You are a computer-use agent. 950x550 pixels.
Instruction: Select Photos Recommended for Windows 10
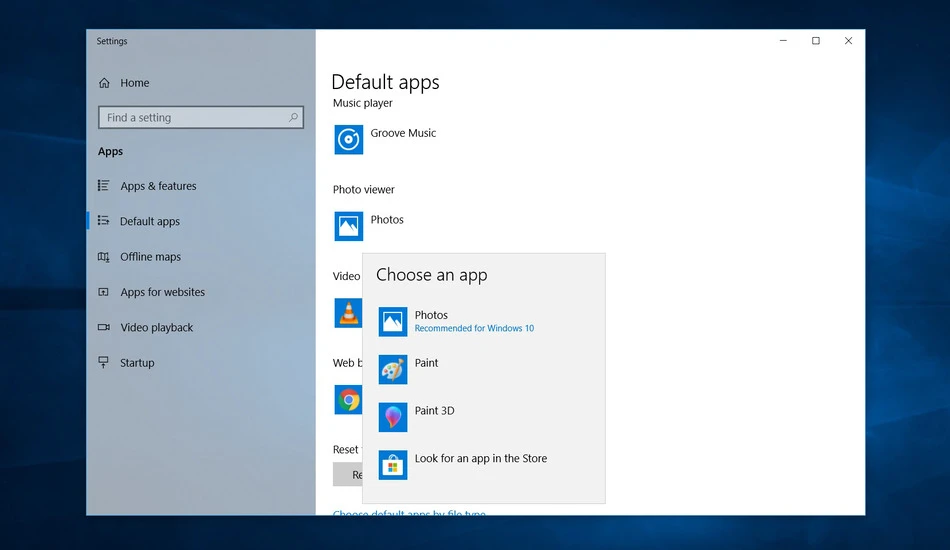(474, 322)
